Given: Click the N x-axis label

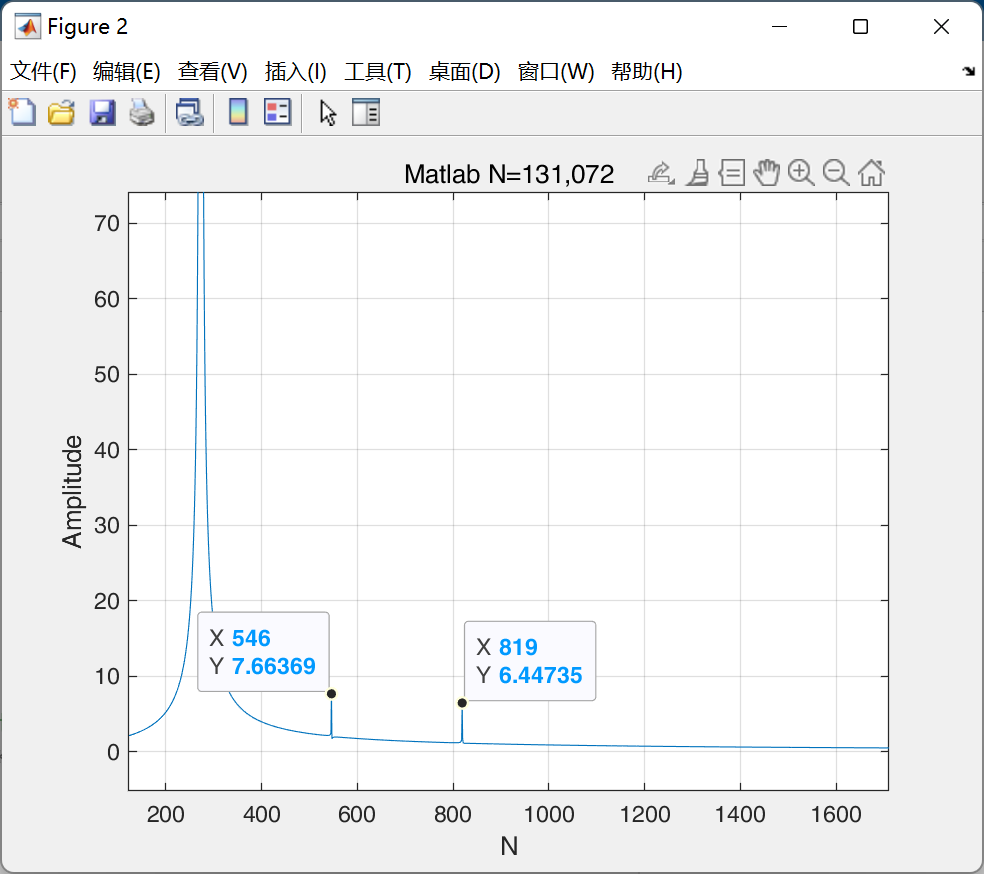Looking at the screenshot, I should (509, 846).
